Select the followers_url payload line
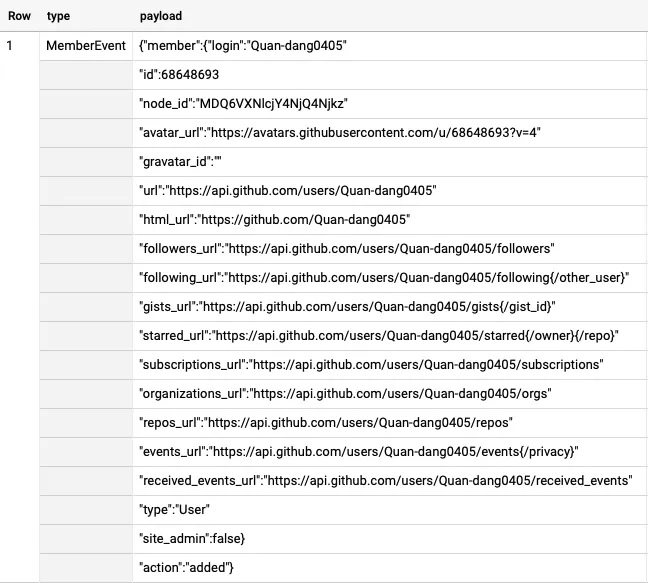Viewport: 648px width, 583px height. coord(347,249)
